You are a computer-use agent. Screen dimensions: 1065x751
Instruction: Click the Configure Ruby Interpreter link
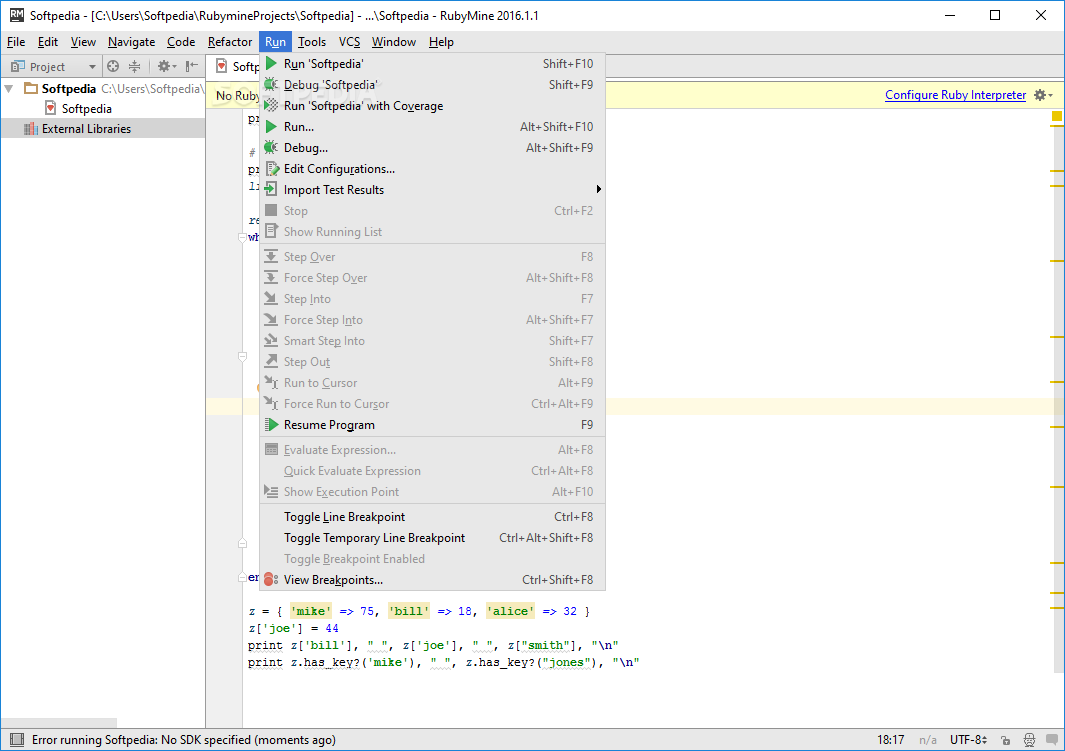pyautogui.click(x=955, y=95)
